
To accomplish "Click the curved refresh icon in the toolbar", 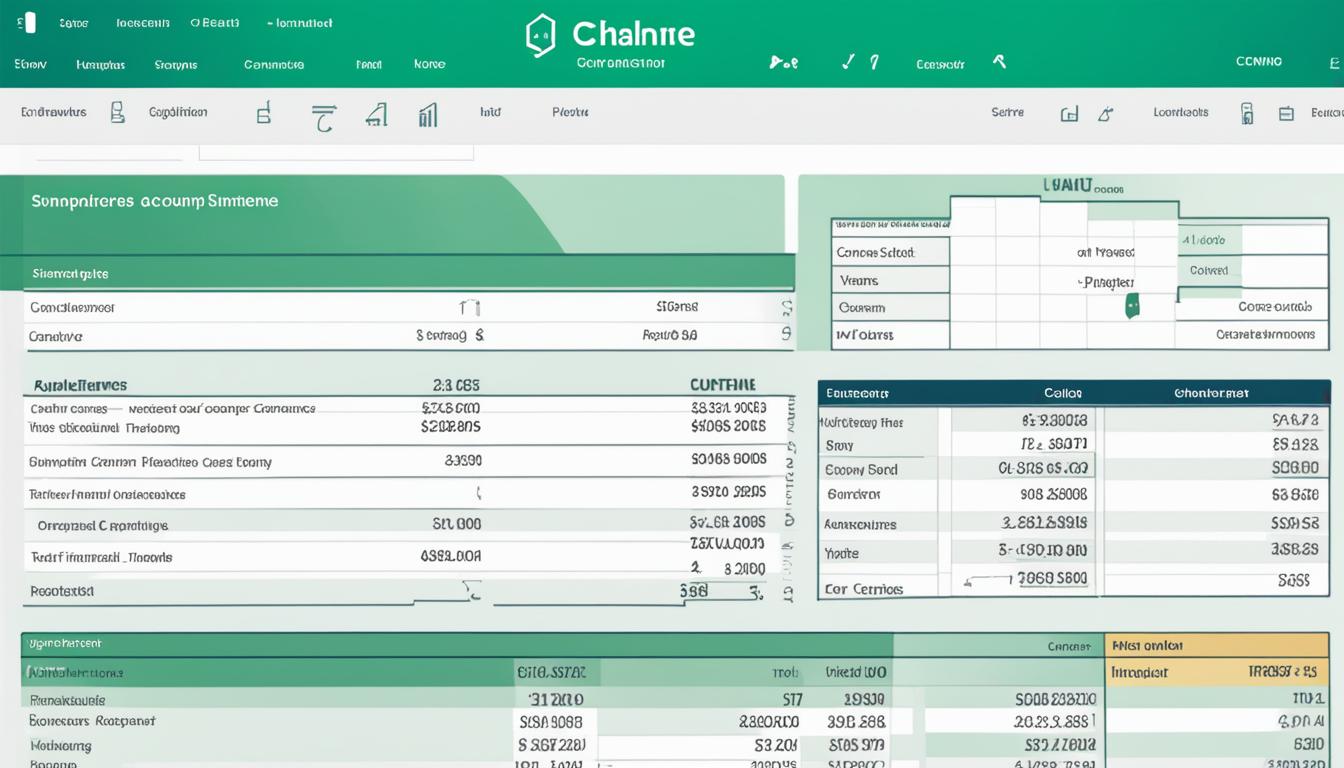I will point(322,113).
